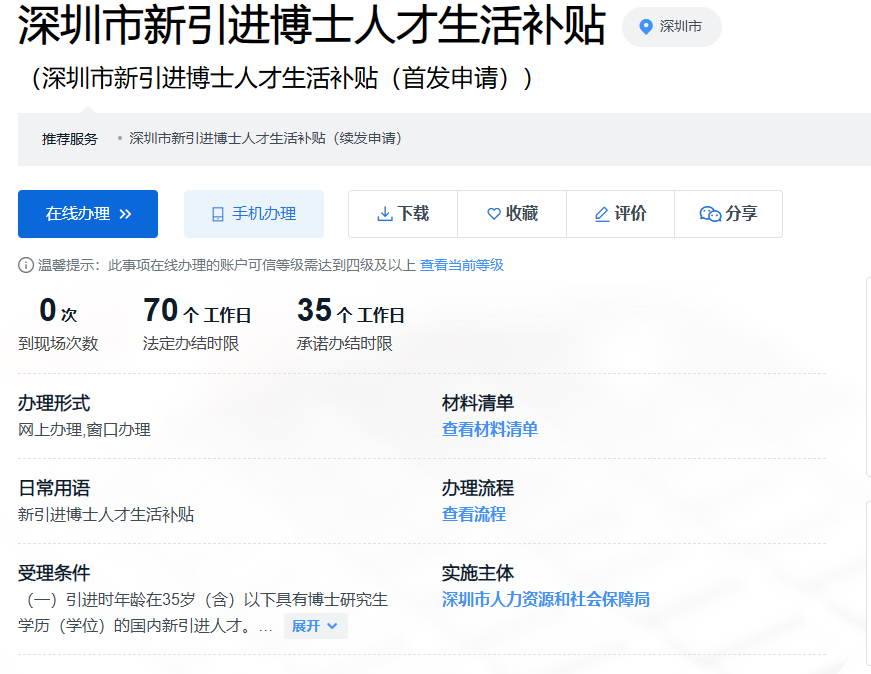871x674 pixels.
Task: Click the 受理条件 heading
Action: tap(54, 573)
